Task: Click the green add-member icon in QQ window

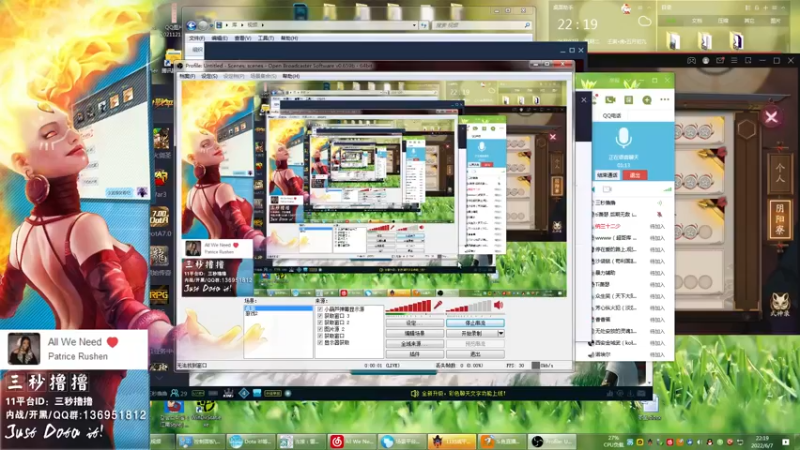Action: pos(647,100)
